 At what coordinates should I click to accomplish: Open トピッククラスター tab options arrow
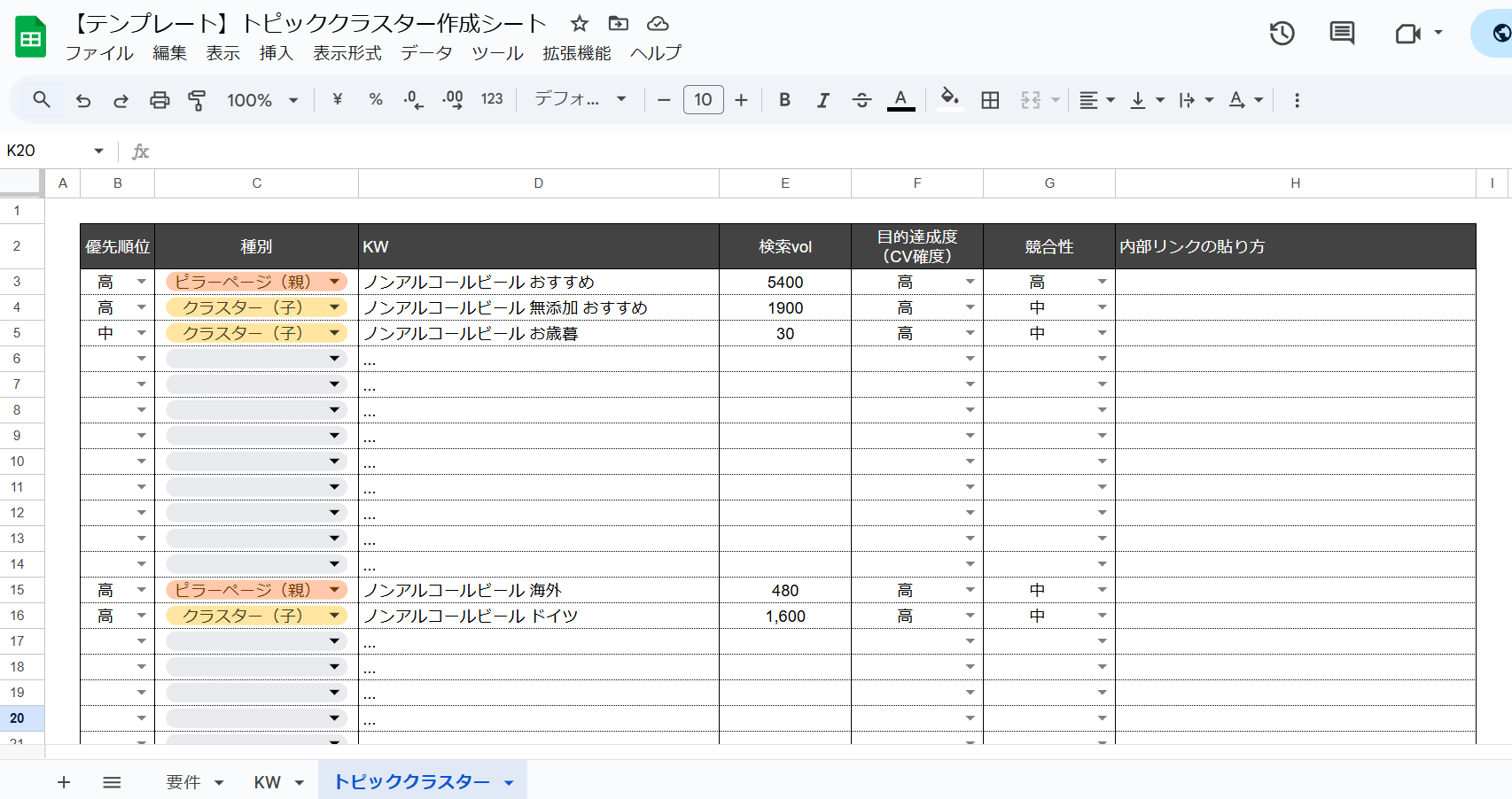[509, 783]
